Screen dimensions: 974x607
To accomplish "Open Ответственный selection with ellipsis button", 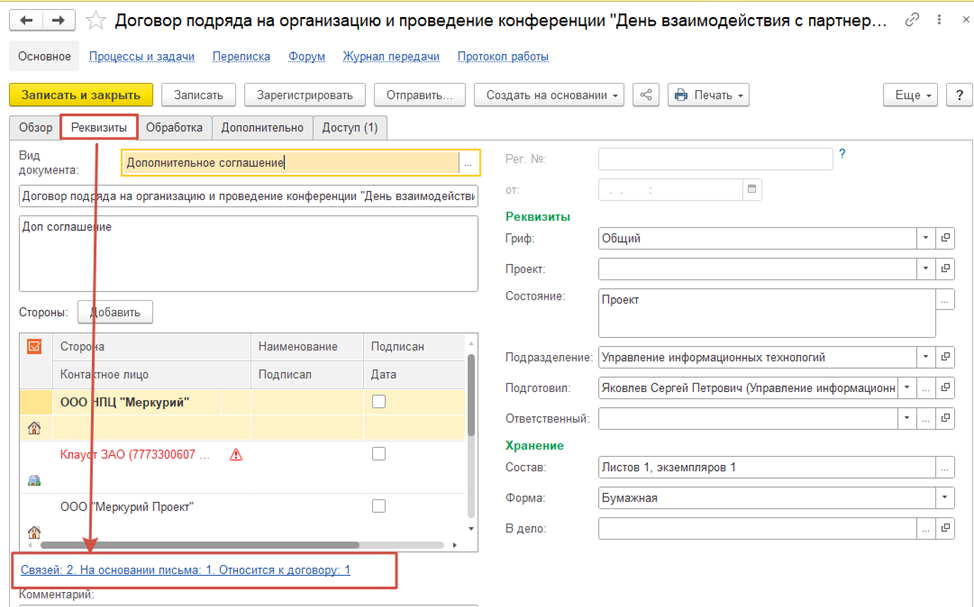I will [926, 418].
